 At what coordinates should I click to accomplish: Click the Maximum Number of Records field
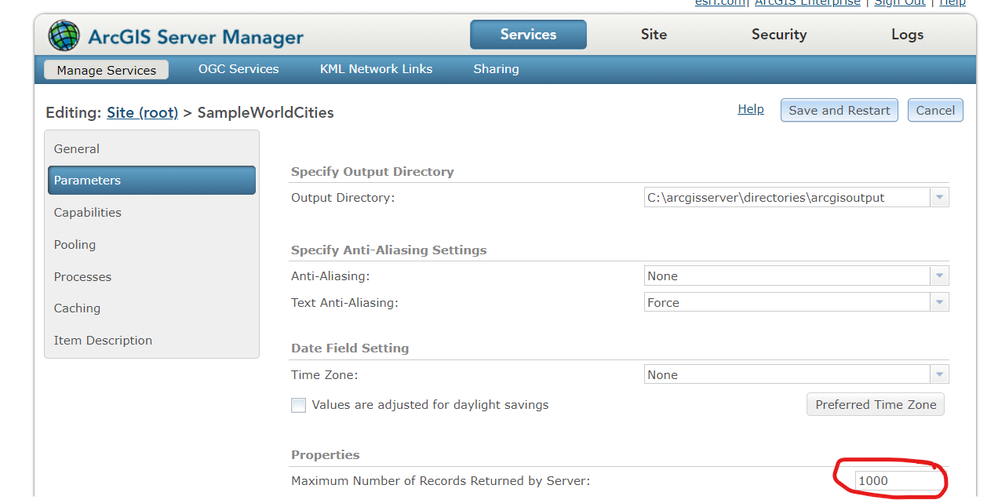[886, 481]
